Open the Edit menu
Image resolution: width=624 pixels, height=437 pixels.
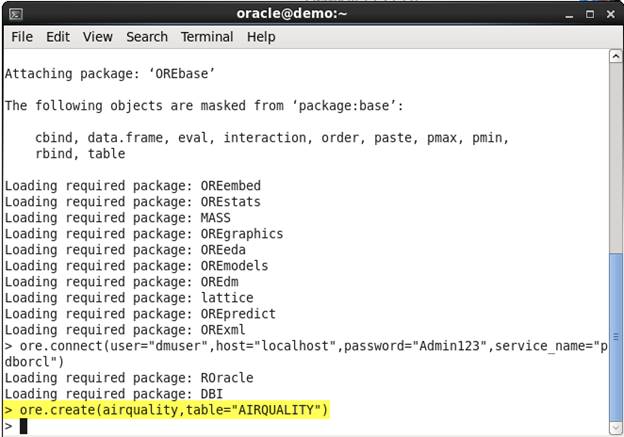[58, 37]
